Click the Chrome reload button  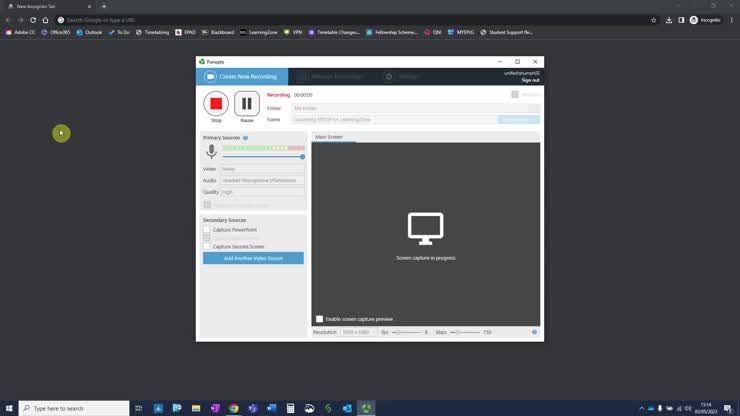(33, 20)
